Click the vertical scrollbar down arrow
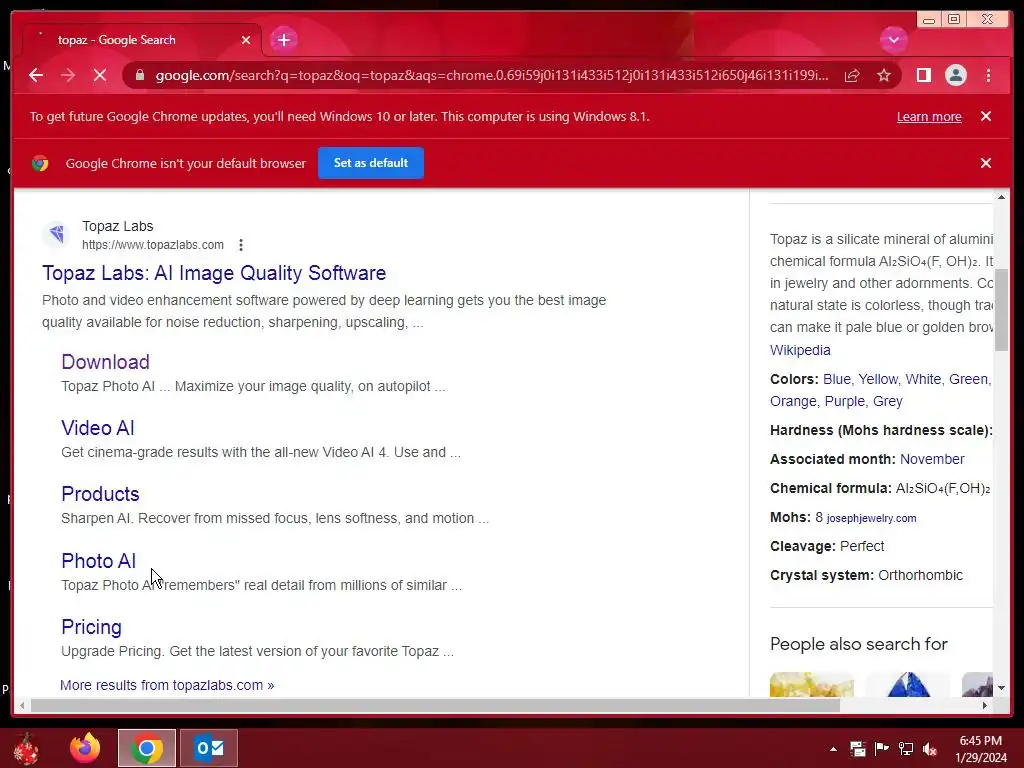This screenshot has width=1024, height=768. (x=1001, y=688)
